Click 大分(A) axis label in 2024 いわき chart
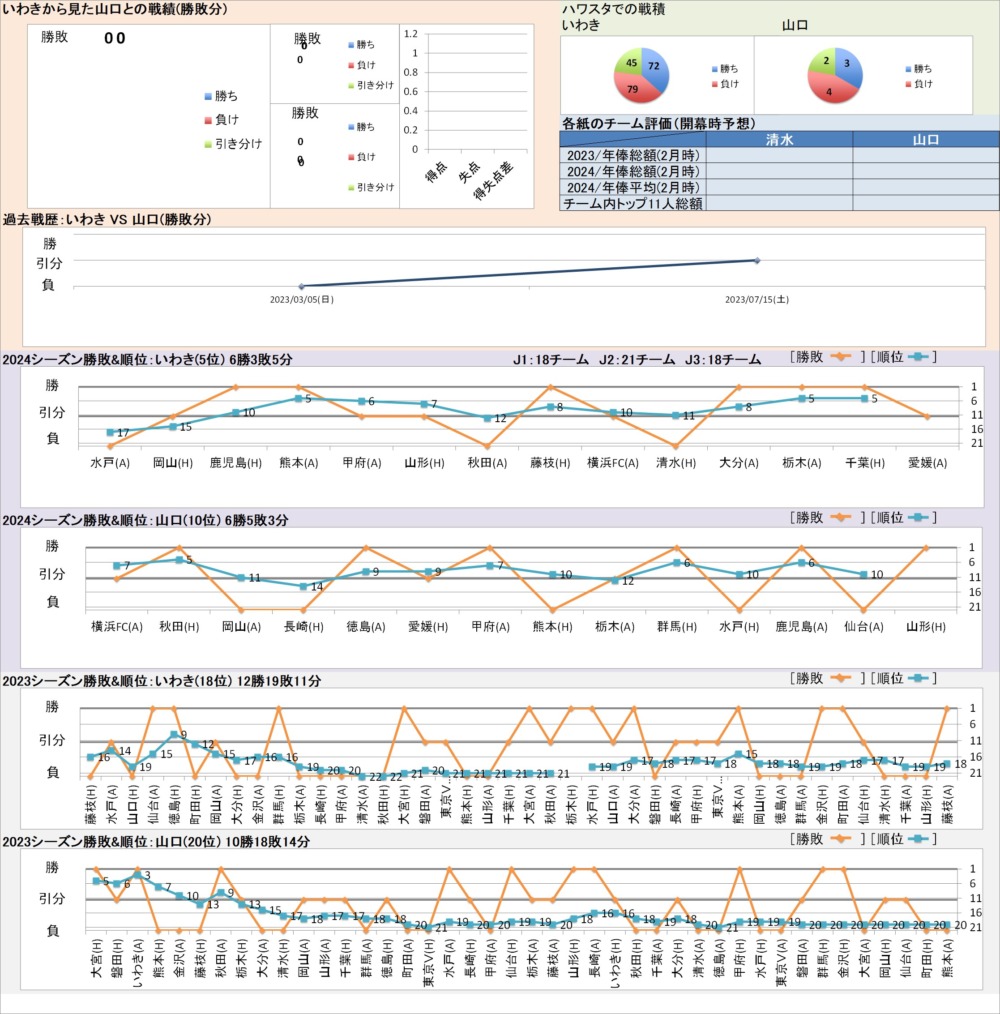Screen dimensions: 1000x1014 pyautogui.click(x=739, y=463)
